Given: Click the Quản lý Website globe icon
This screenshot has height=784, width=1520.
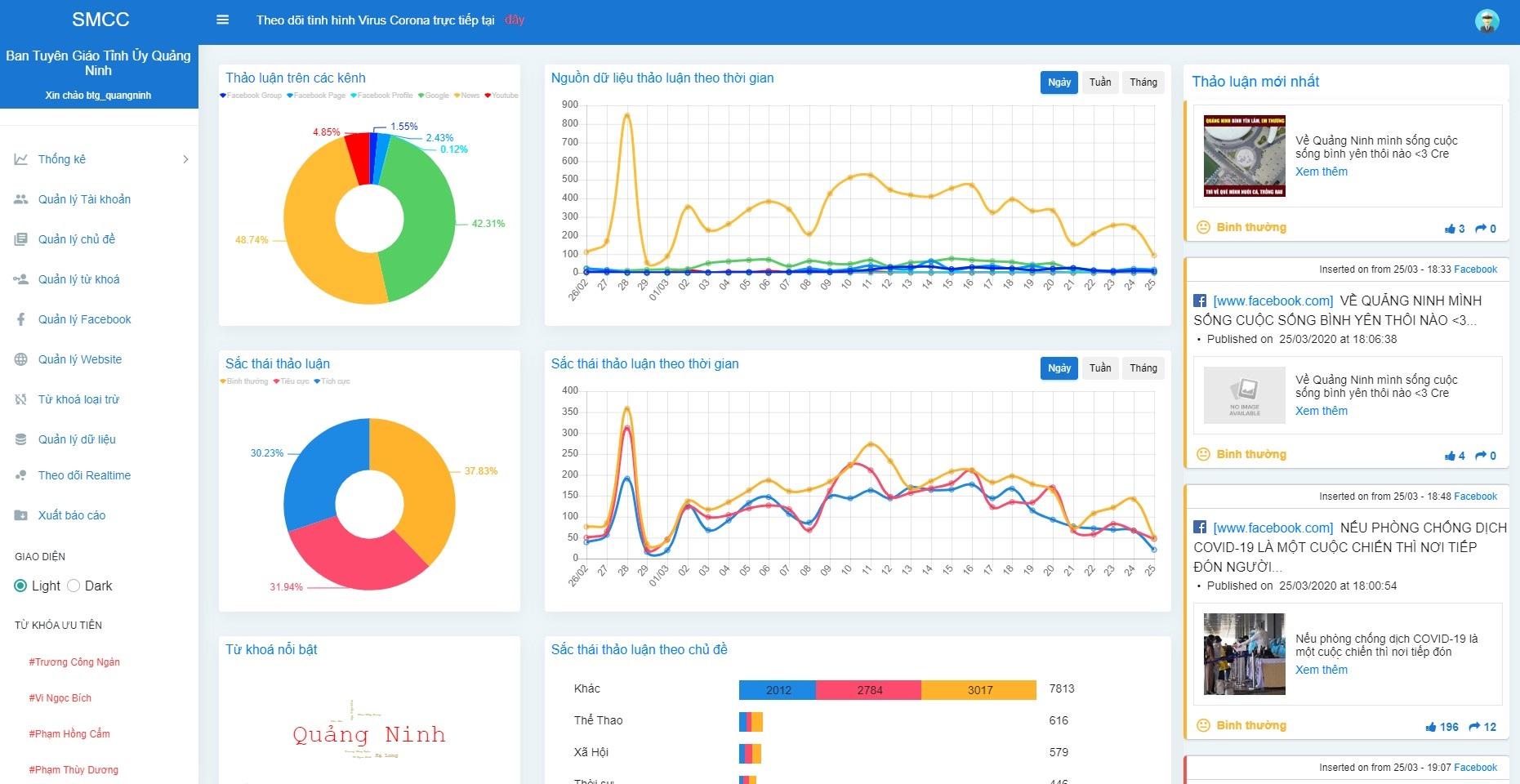Looking at the screenshot, I should click(x=21, y=359).
